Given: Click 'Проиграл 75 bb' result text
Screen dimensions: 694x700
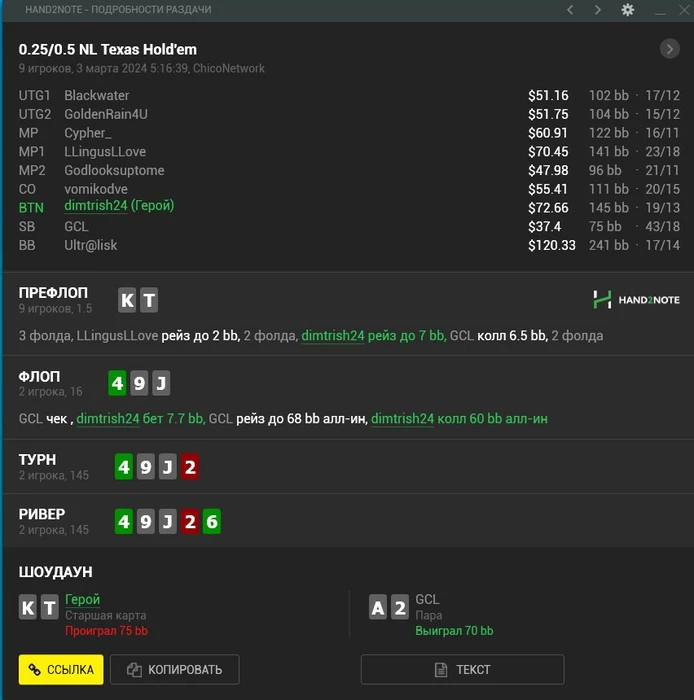Looking at the screenshot, I should [x=106, y=631].
